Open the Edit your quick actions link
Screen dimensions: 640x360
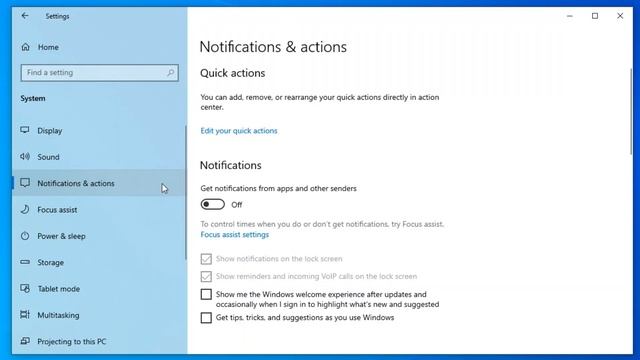(239, 131)
